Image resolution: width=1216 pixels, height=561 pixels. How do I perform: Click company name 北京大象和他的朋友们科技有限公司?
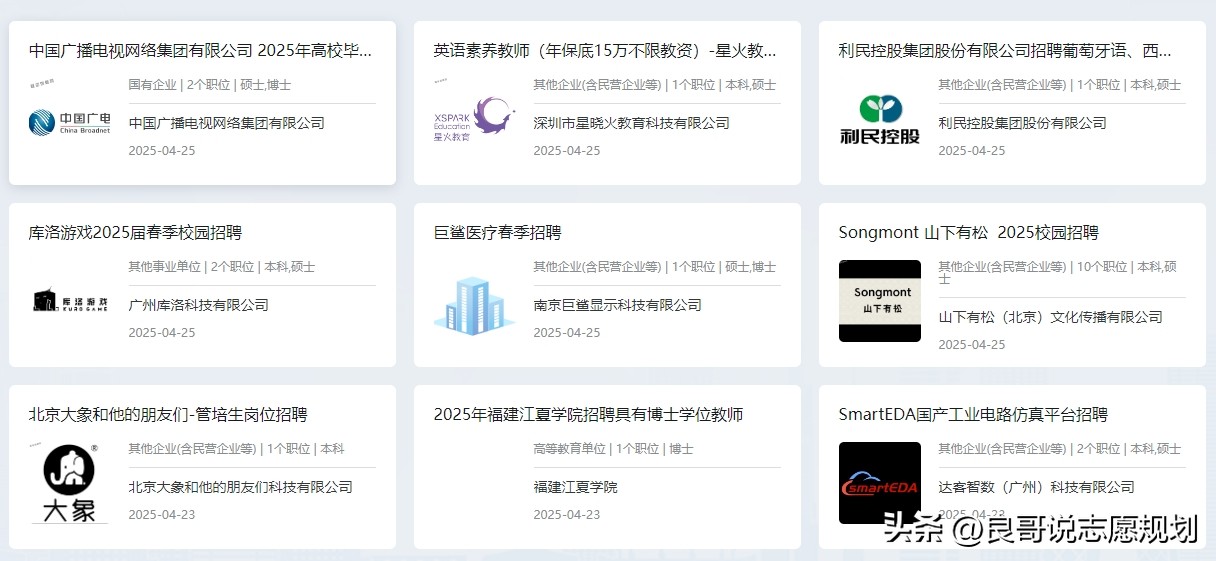(240, 487)
